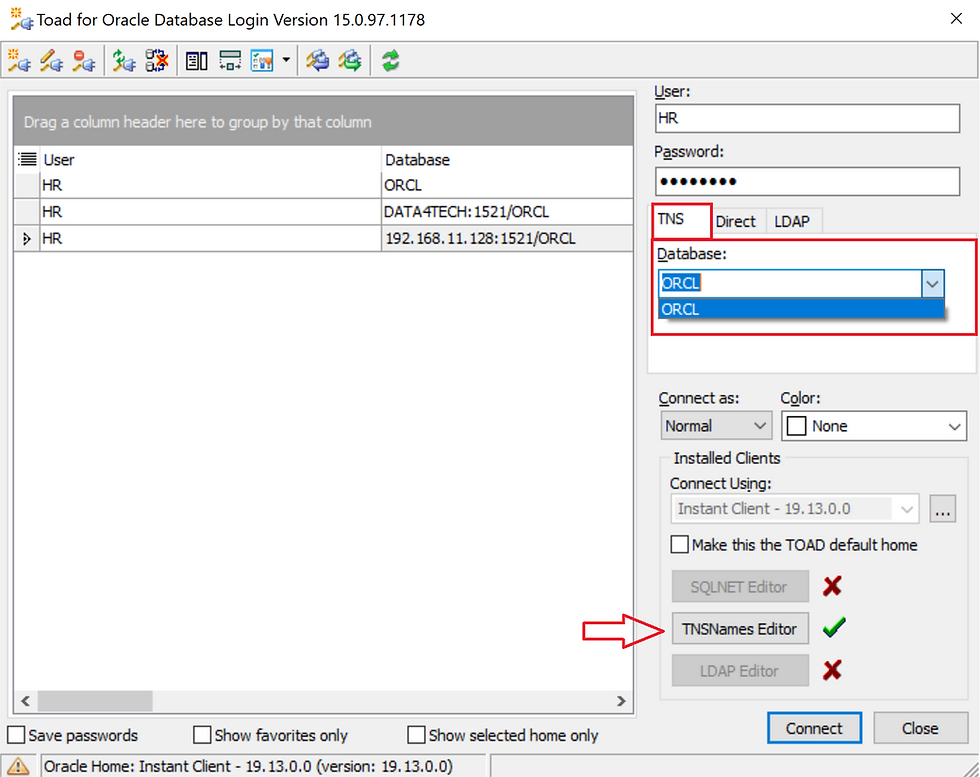The height and width of the screenshot is (777, 980).
Task: Select the DATA4TECH:1521/ORCL row
Action: tap(323, 212)
